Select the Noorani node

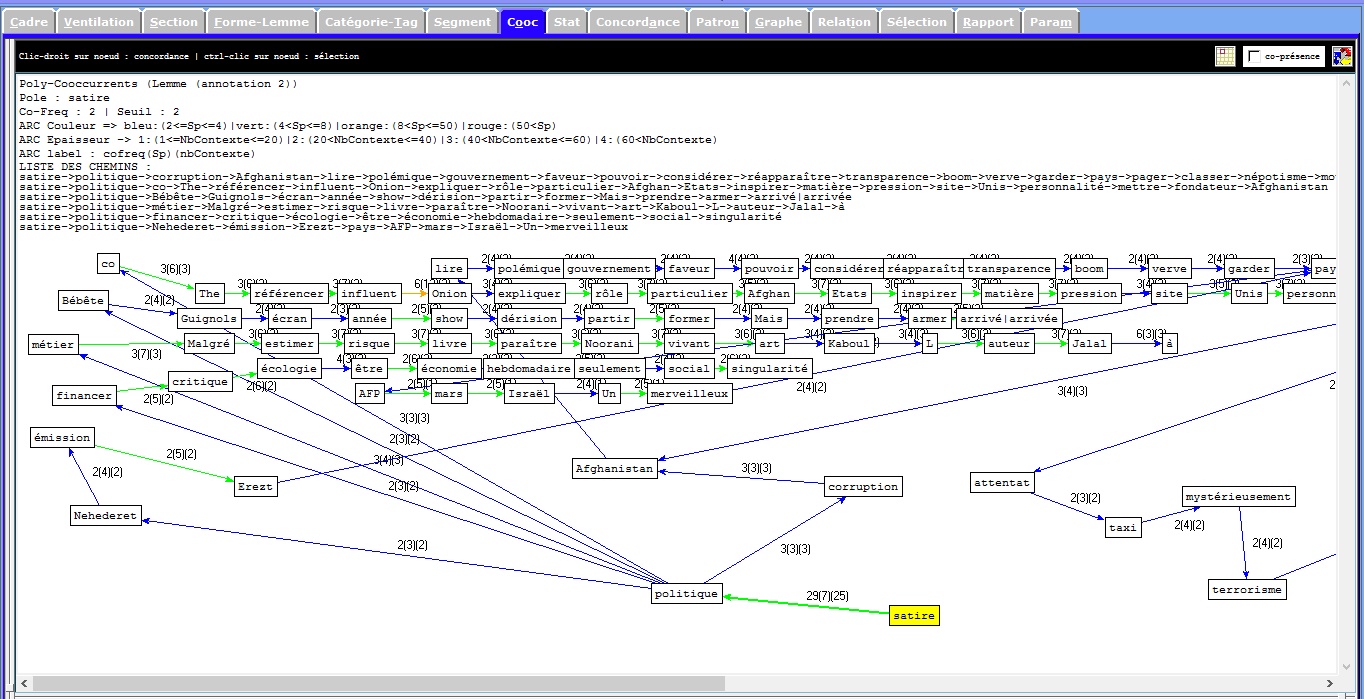click(x=609, y=344)
